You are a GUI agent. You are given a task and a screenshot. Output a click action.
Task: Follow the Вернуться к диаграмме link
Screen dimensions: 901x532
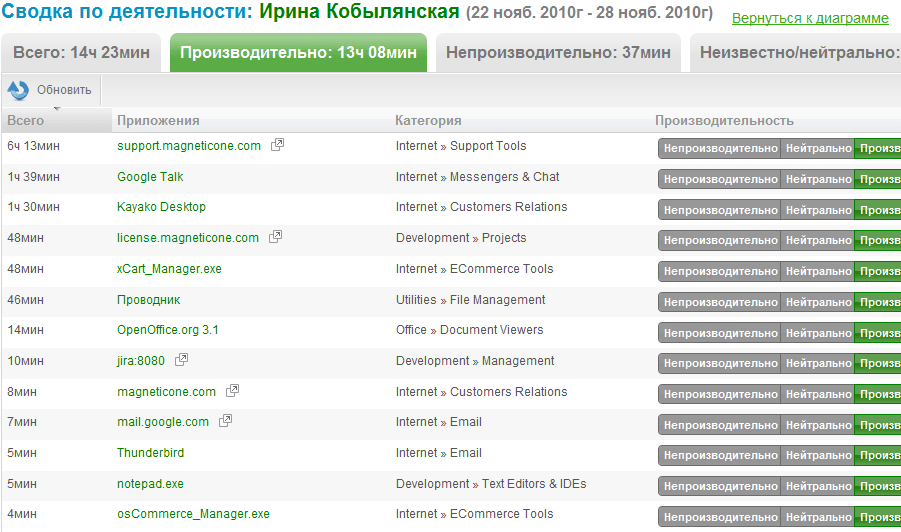[810, 18]
